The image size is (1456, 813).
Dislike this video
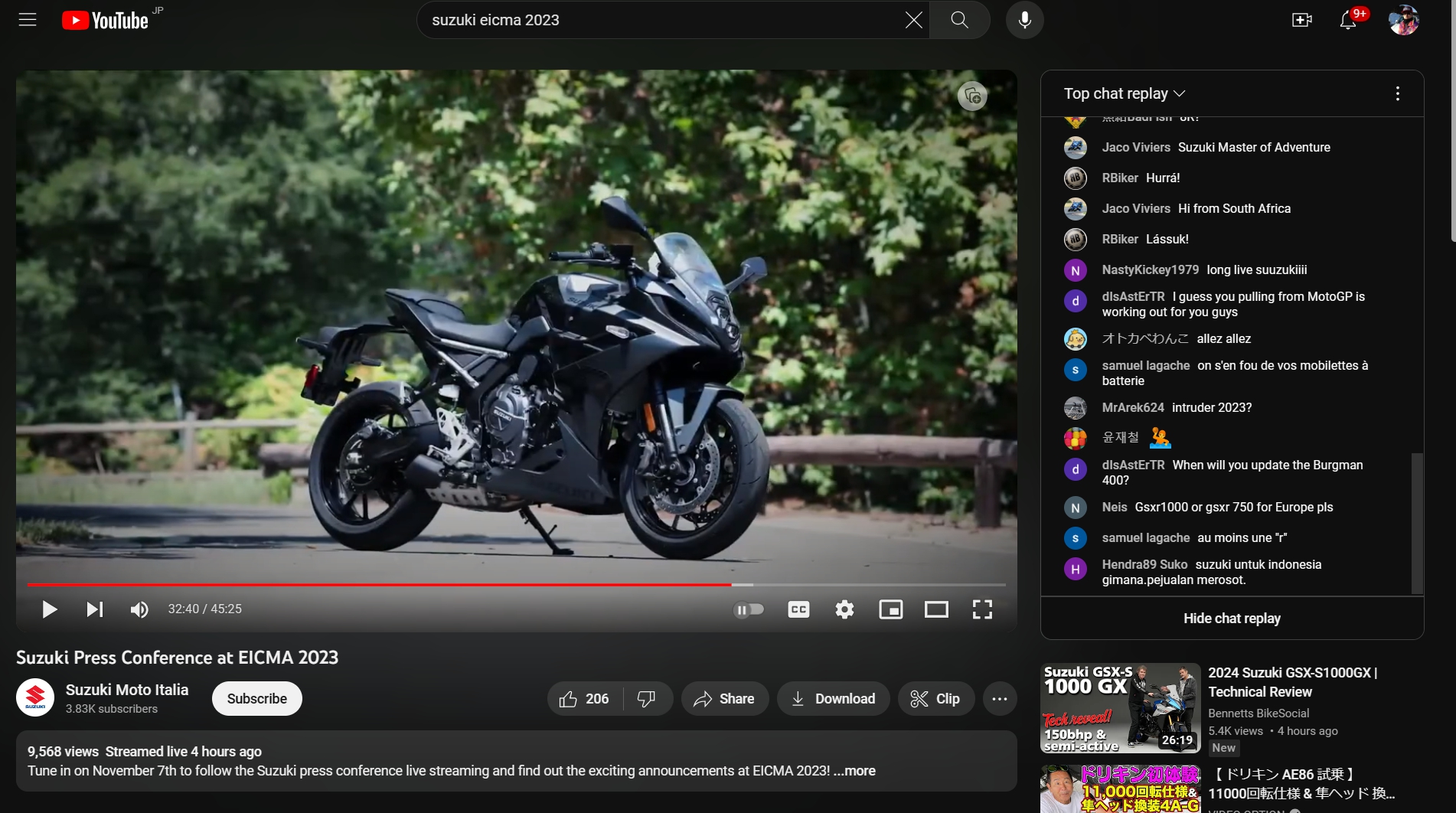648,699
